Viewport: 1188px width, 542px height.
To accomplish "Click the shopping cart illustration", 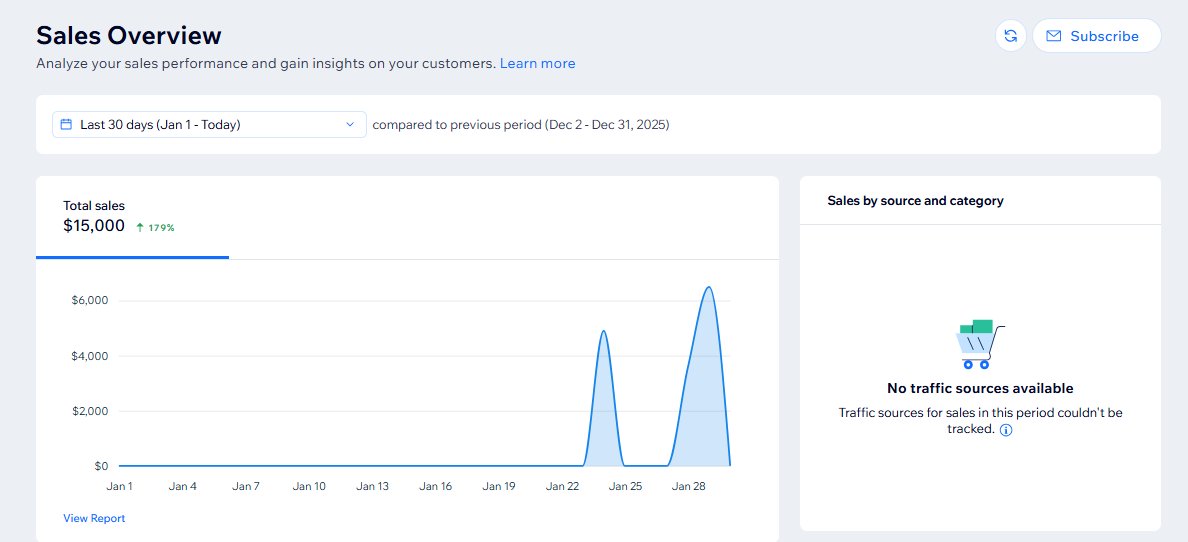I will coord(980,345).
